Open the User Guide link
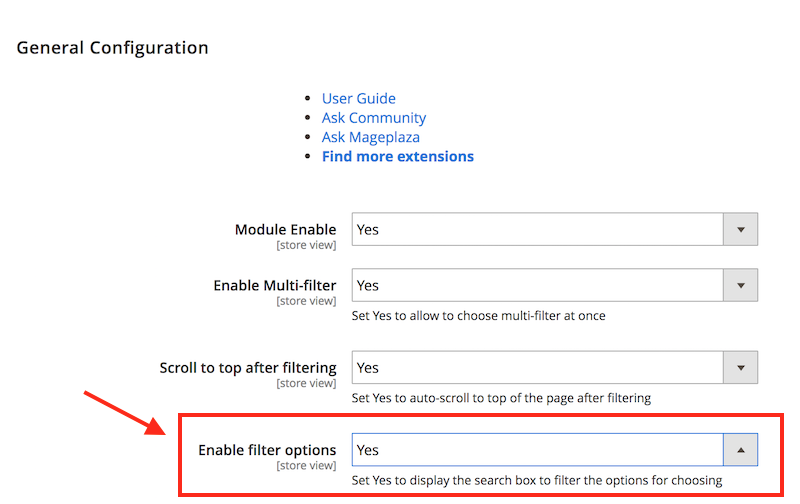 pos(359,98)
